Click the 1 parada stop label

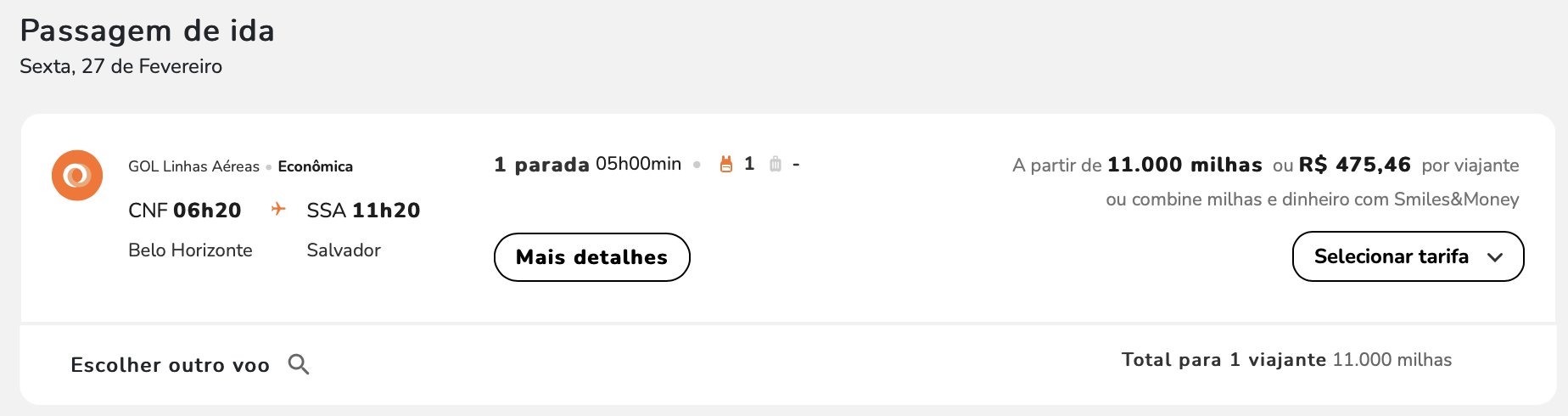pos(541,165)
